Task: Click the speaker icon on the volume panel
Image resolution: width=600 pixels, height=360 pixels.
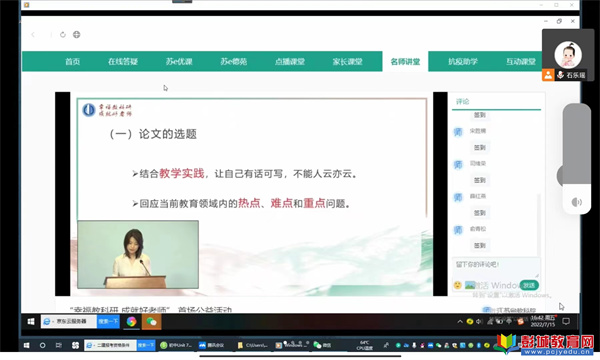Action: point(576,202)
